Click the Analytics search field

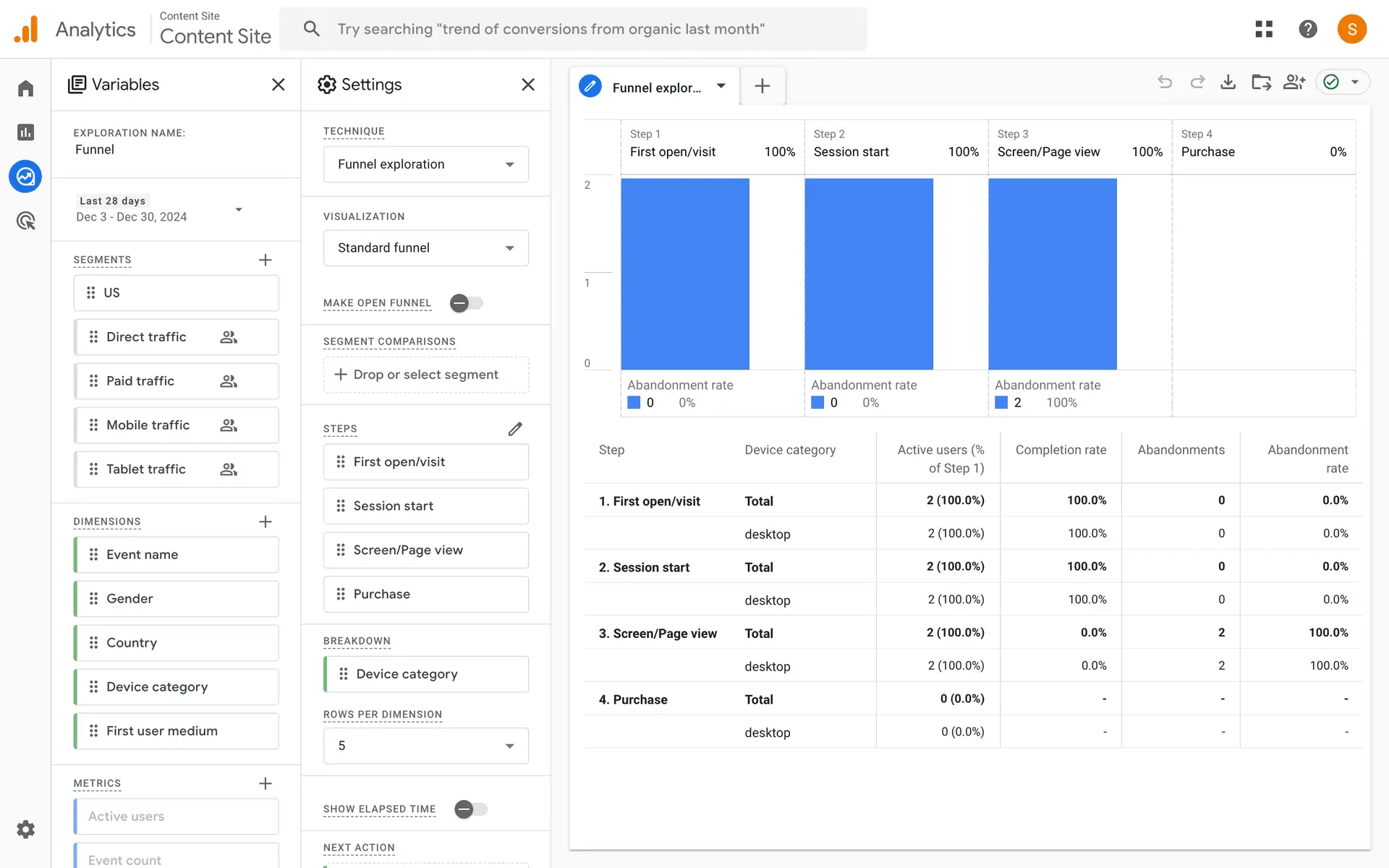(x=573, y=29)
